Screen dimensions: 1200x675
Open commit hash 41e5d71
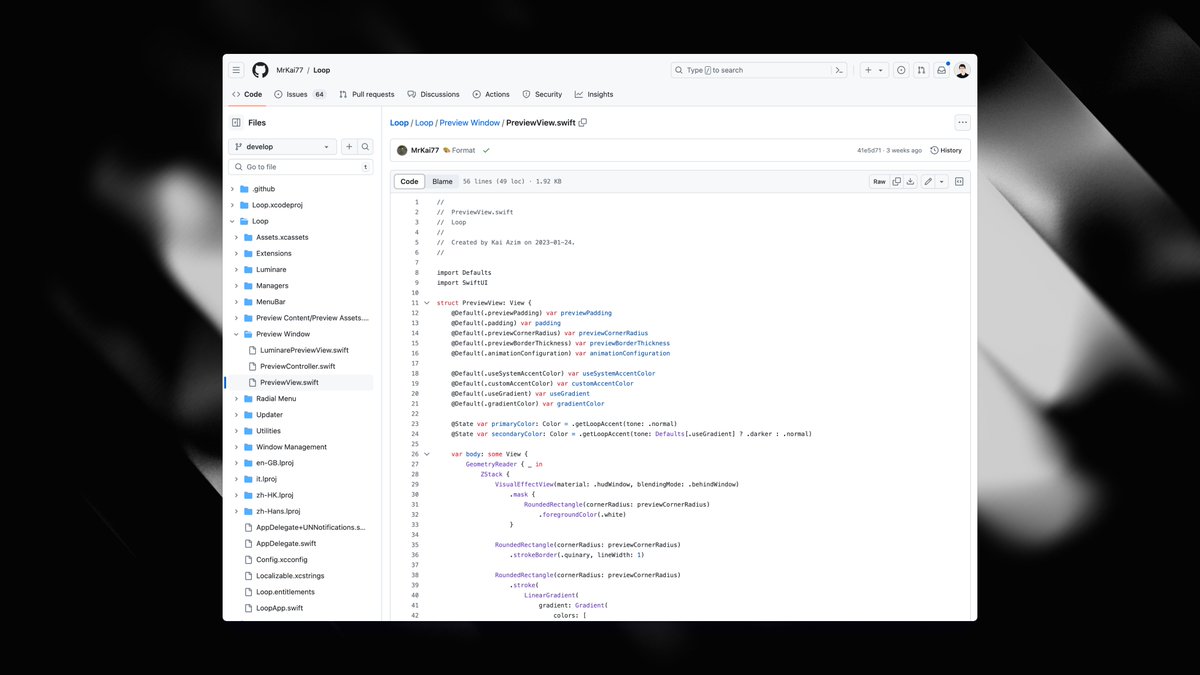(x=869, y=150)
